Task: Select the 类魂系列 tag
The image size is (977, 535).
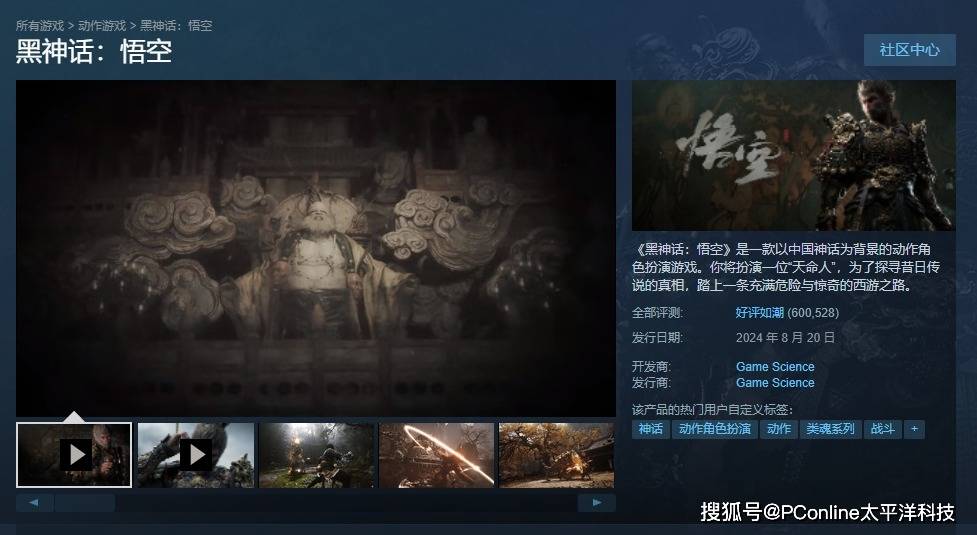Action: coord(831,429)
